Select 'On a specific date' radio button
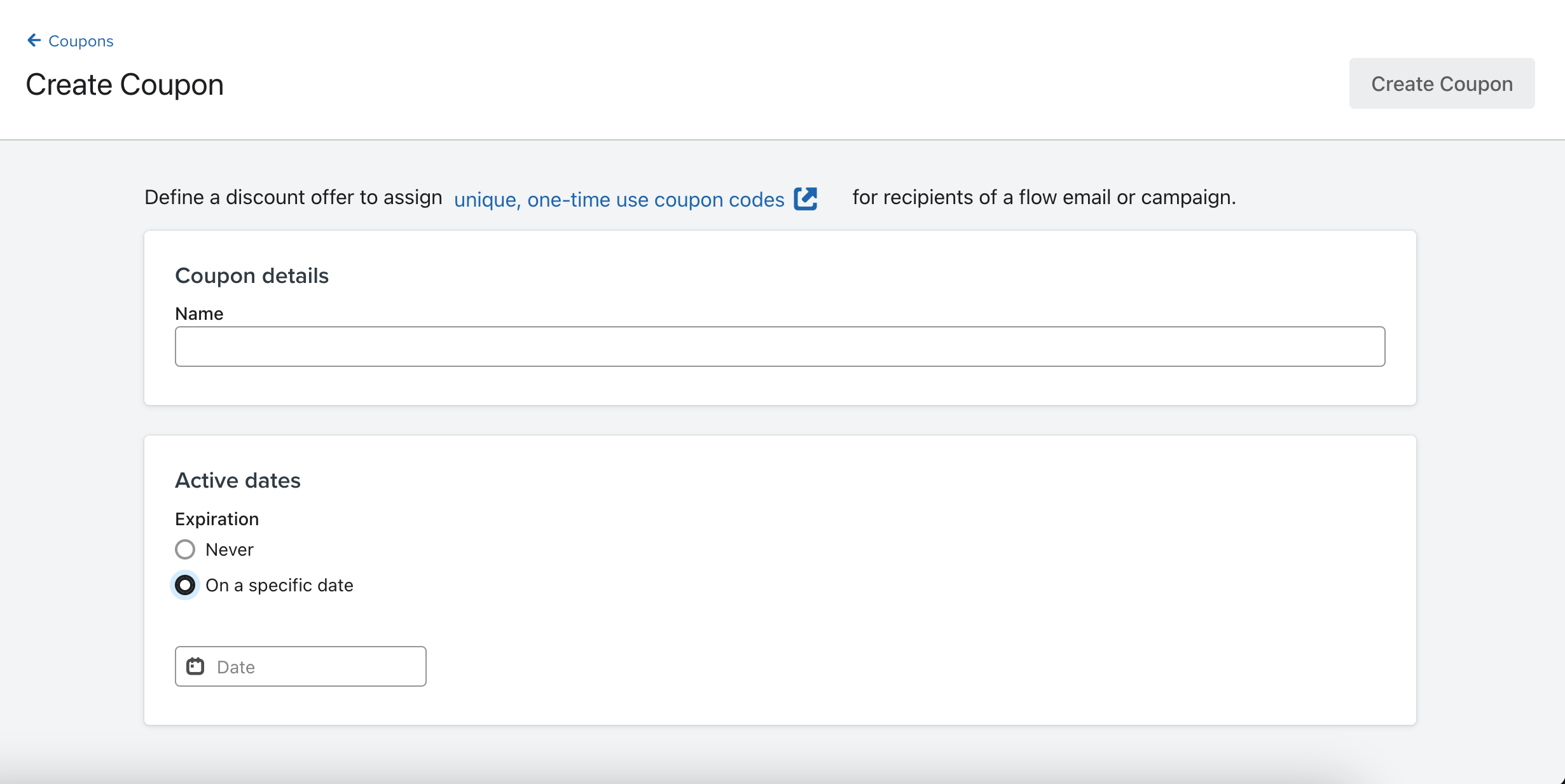The height and width of the screenshot is (784, 1565). pyautogui.click(x=185, y=584)
